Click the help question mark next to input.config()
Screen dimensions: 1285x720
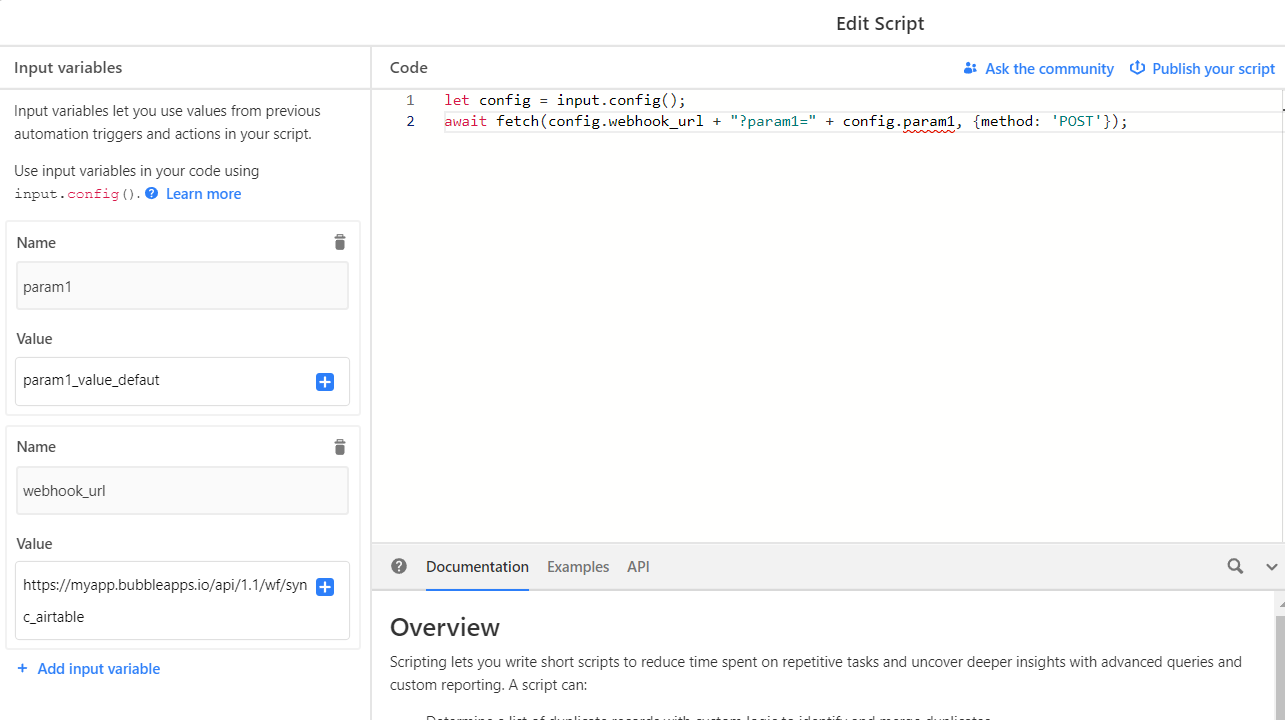point(152,193)
